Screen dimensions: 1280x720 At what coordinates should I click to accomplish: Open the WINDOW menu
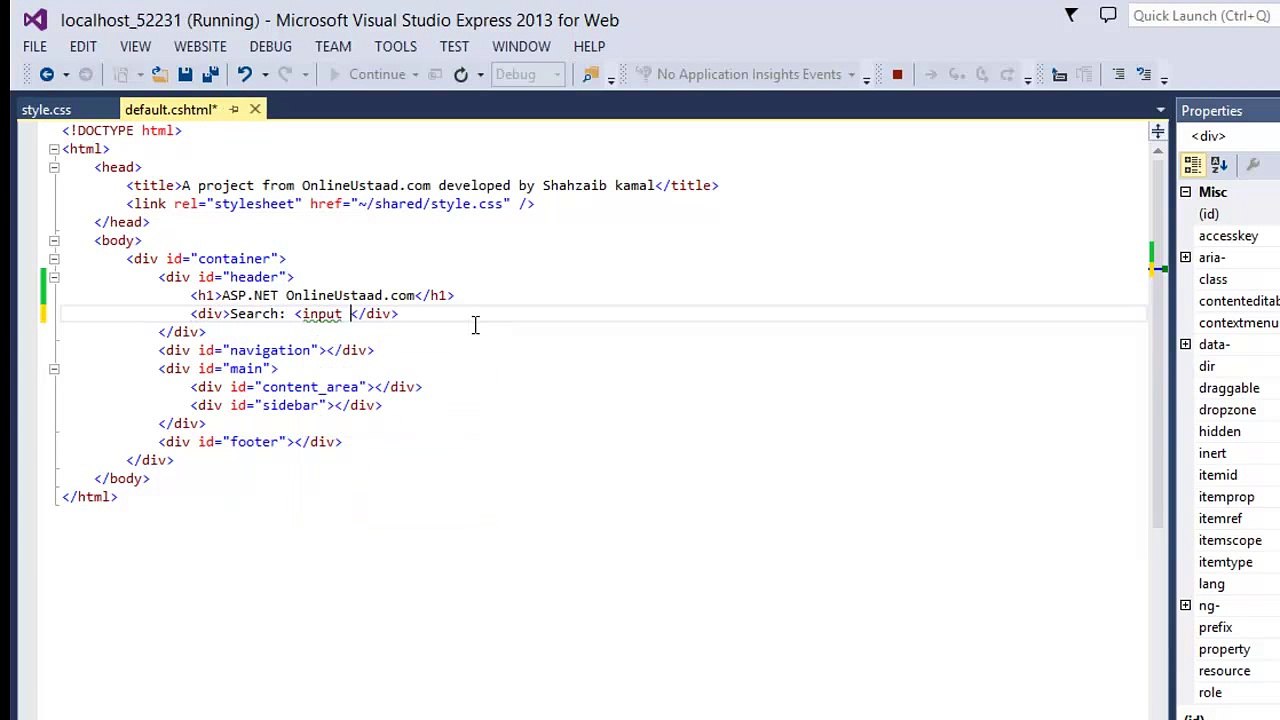point(521,46)
